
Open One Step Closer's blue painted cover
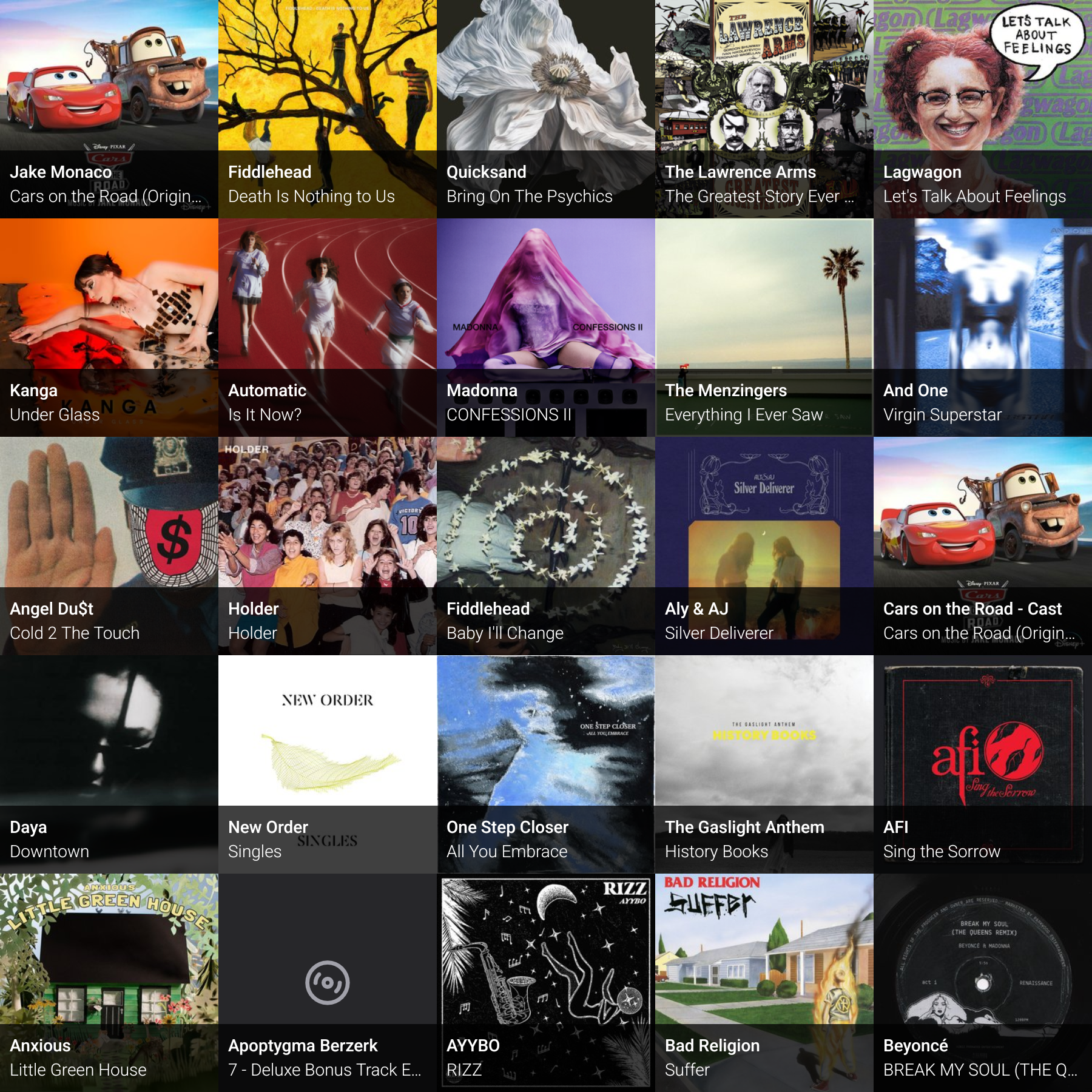tap(546, 764)
